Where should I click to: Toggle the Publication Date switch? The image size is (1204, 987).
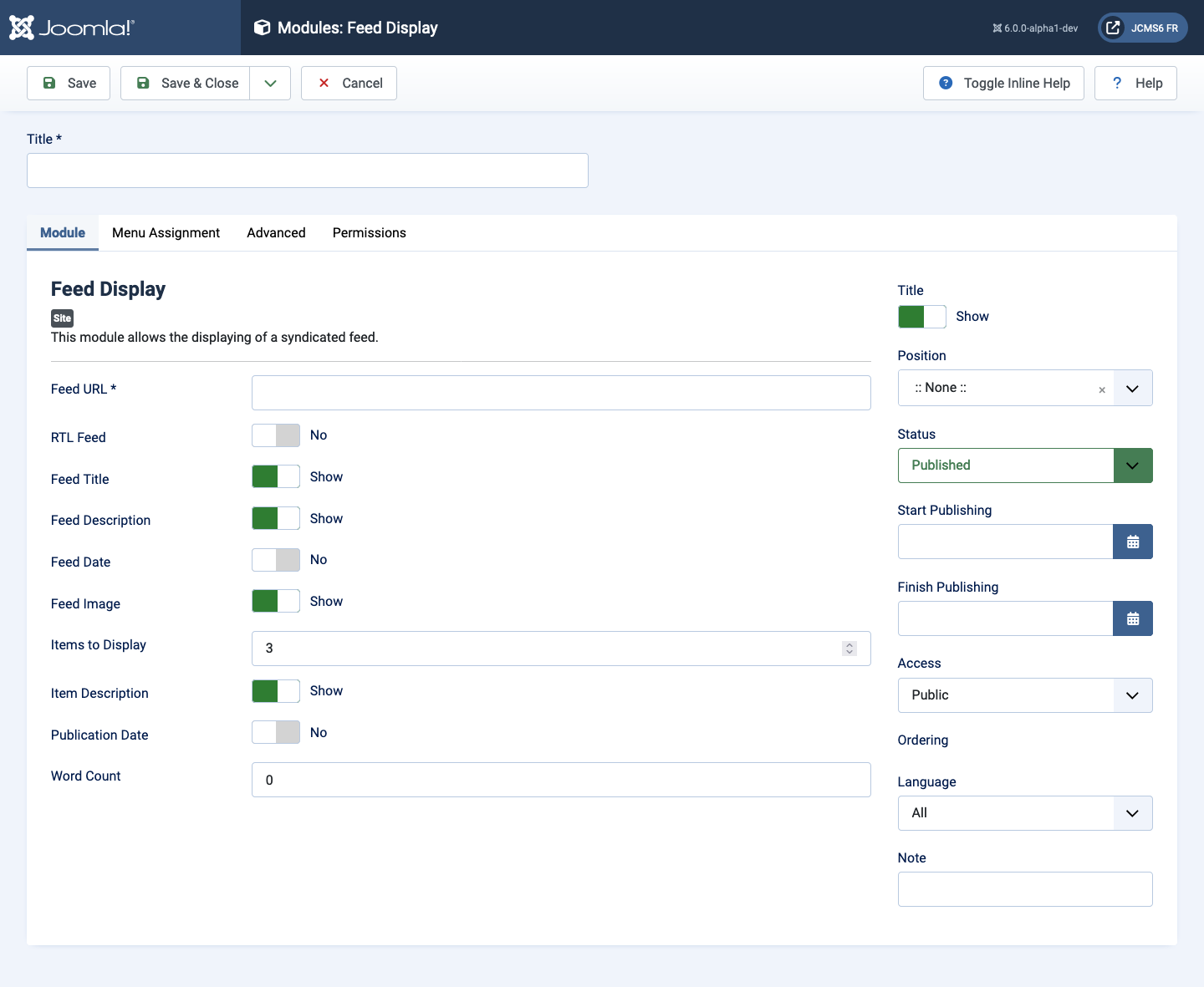tap(276, 732)
